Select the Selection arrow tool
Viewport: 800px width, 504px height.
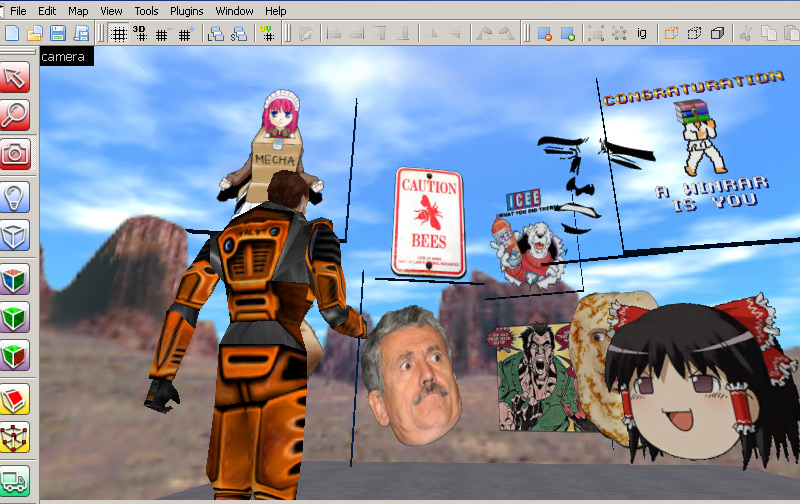15,78
